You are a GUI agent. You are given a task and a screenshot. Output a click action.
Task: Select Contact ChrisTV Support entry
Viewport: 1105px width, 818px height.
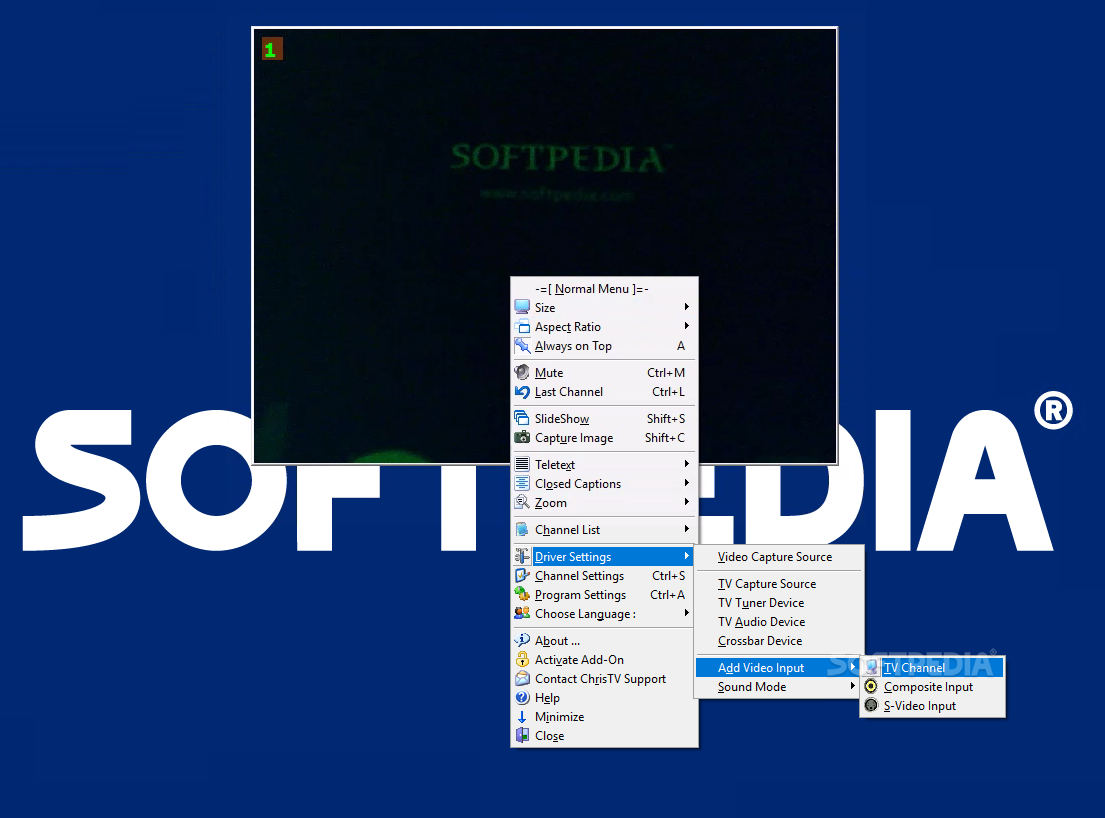tap(605, 678)
